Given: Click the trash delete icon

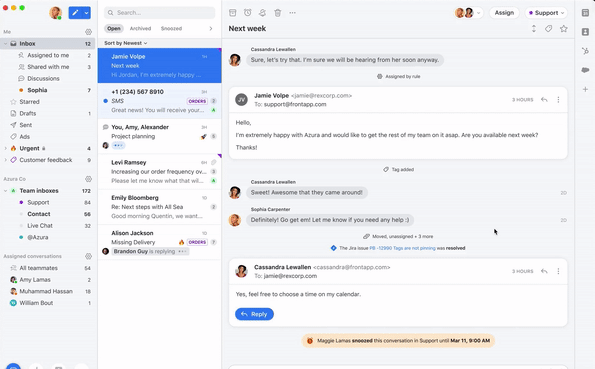Looking at the screenshot, I should 278,13.
